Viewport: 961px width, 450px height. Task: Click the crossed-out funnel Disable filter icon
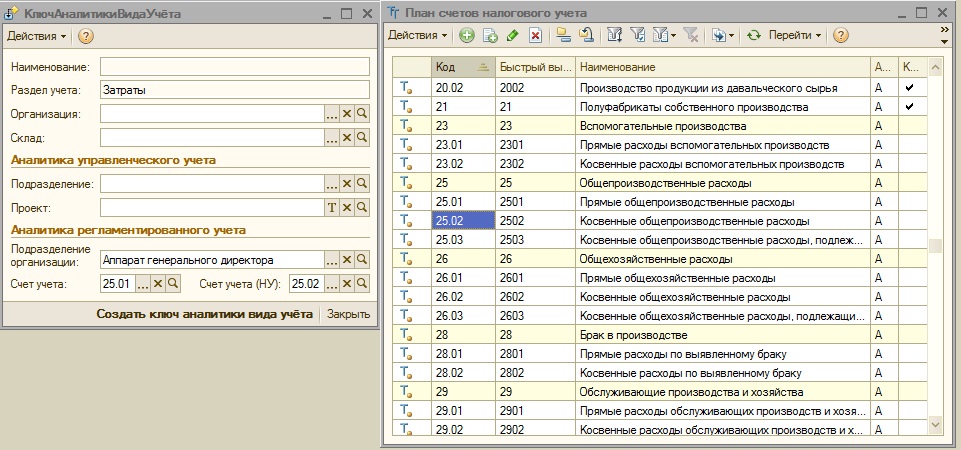click(x=690, y=35)
